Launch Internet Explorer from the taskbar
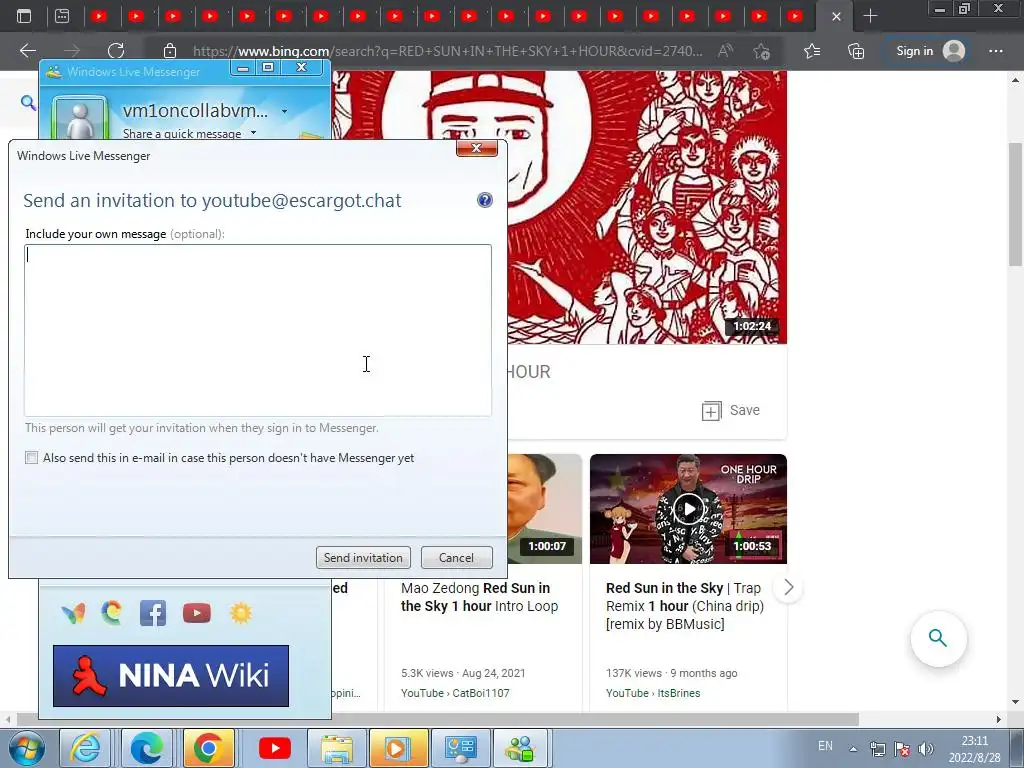Image resolution: width=1024 pixels, height=768 pixels. (x=86, y=748)
